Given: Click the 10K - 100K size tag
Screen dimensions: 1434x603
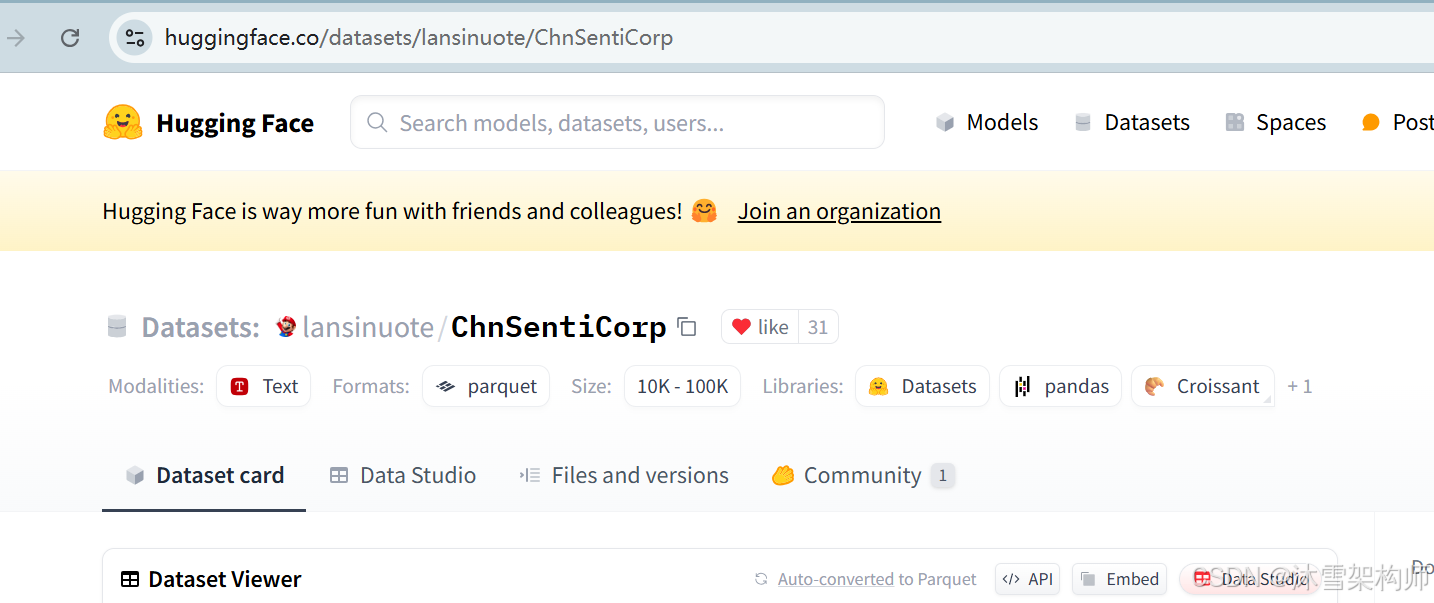Looking at the screenshot, I should coord(683,386).
